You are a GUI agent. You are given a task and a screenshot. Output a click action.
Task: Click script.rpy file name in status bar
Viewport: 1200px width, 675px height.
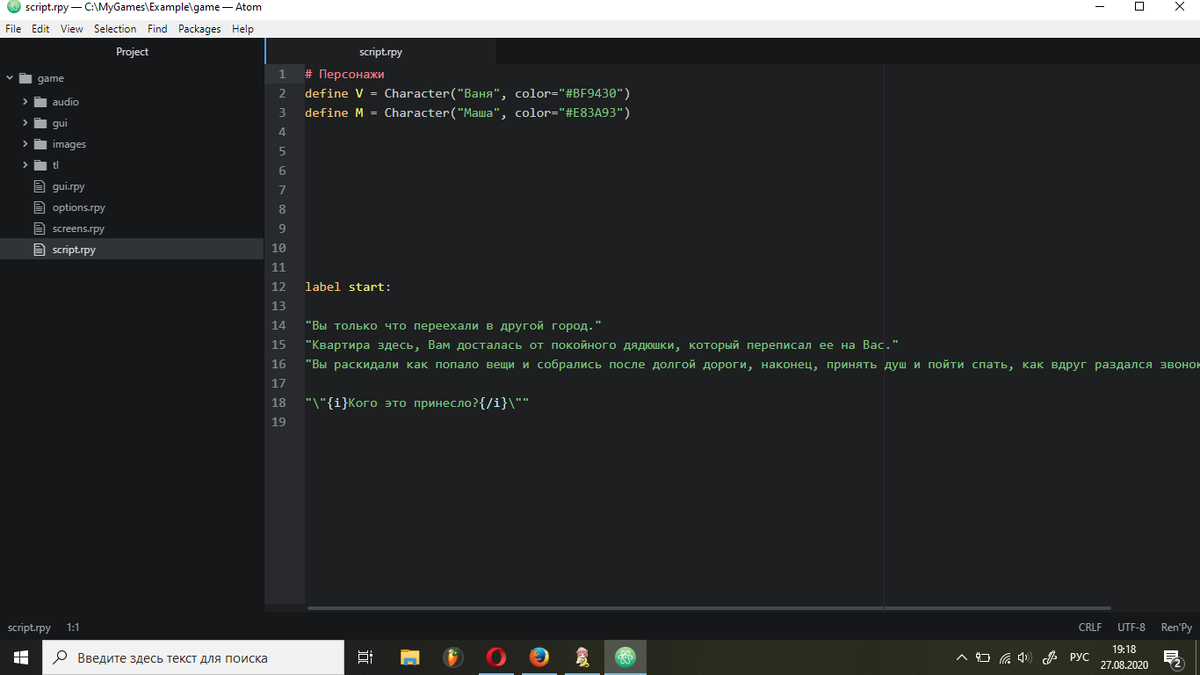click(29, 627)
